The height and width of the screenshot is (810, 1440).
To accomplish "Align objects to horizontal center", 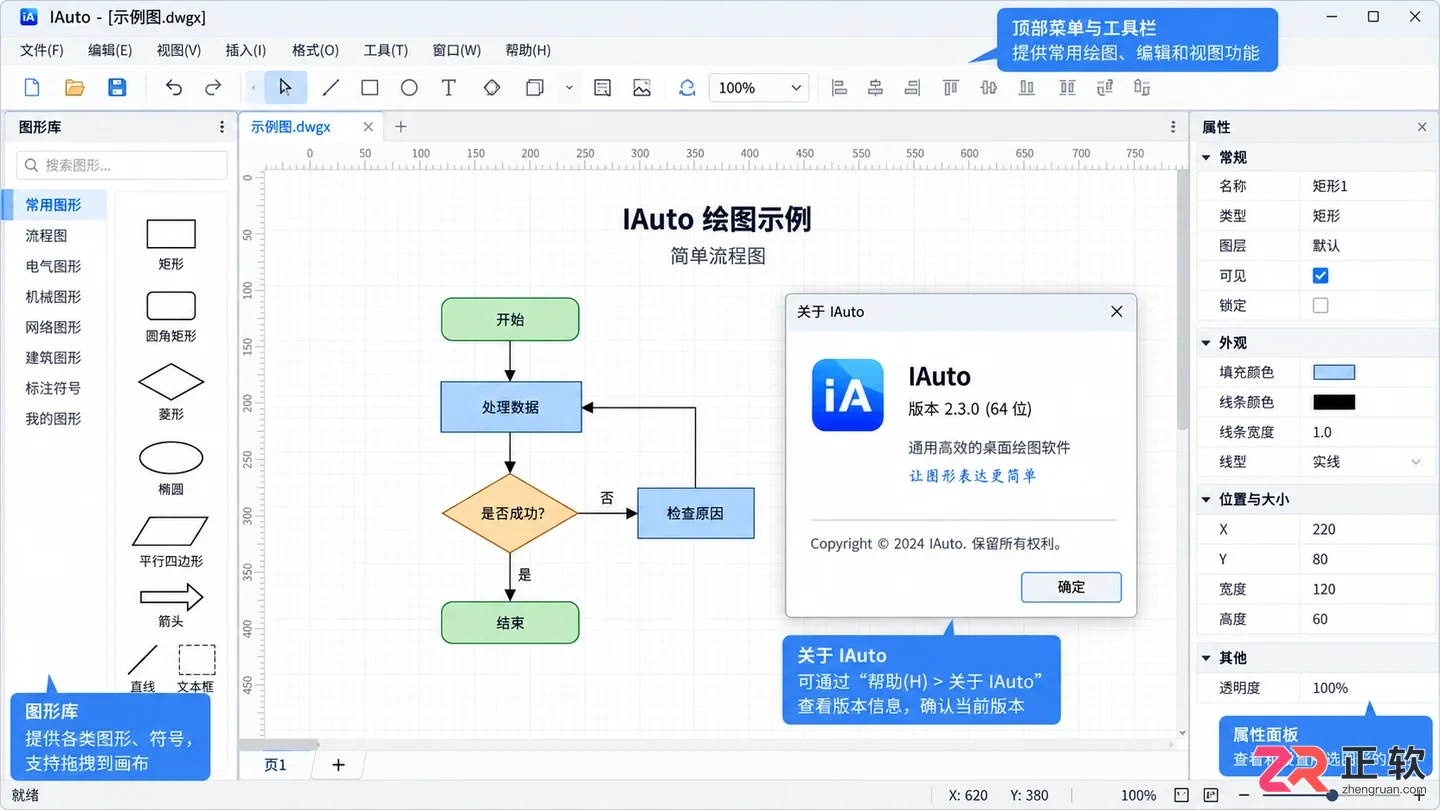I will coord(875,88).
